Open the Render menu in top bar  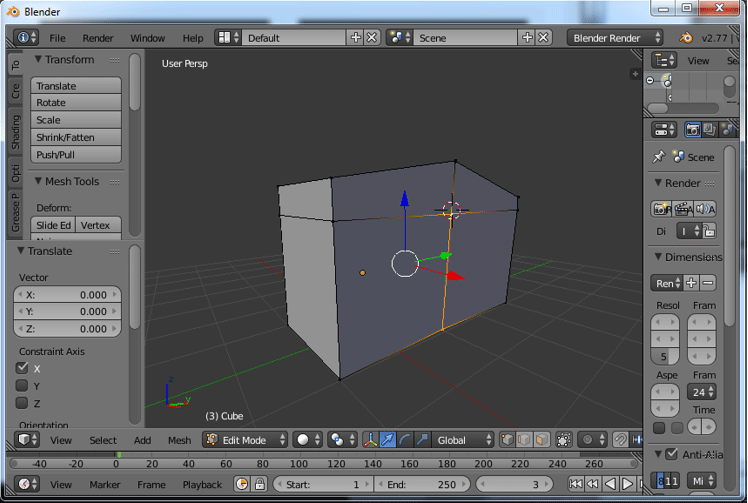[x=98, y=38]
